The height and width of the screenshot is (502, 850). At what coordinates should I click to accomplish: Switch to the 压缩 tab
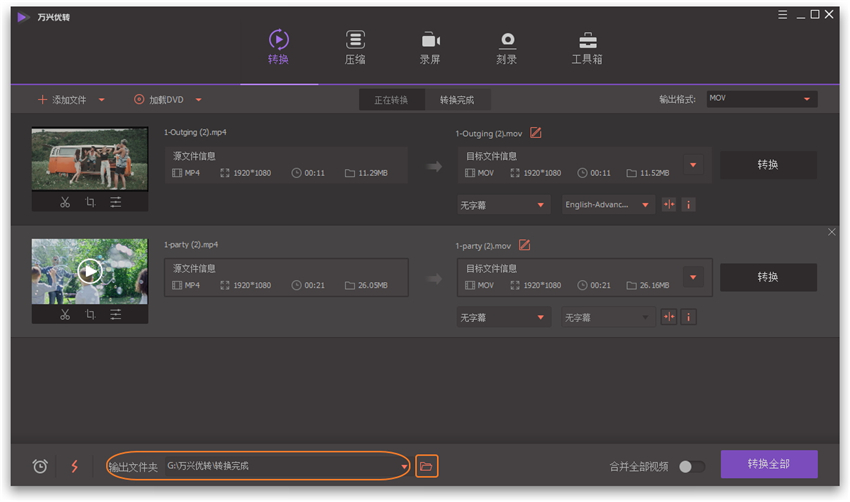[355, 47]
